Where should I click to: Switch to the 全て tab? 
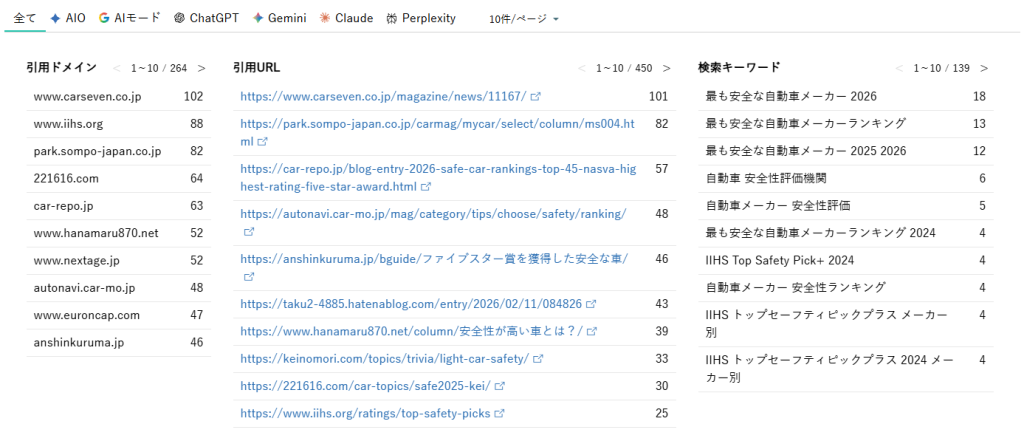pyautogui.click(x=25, y=18)
